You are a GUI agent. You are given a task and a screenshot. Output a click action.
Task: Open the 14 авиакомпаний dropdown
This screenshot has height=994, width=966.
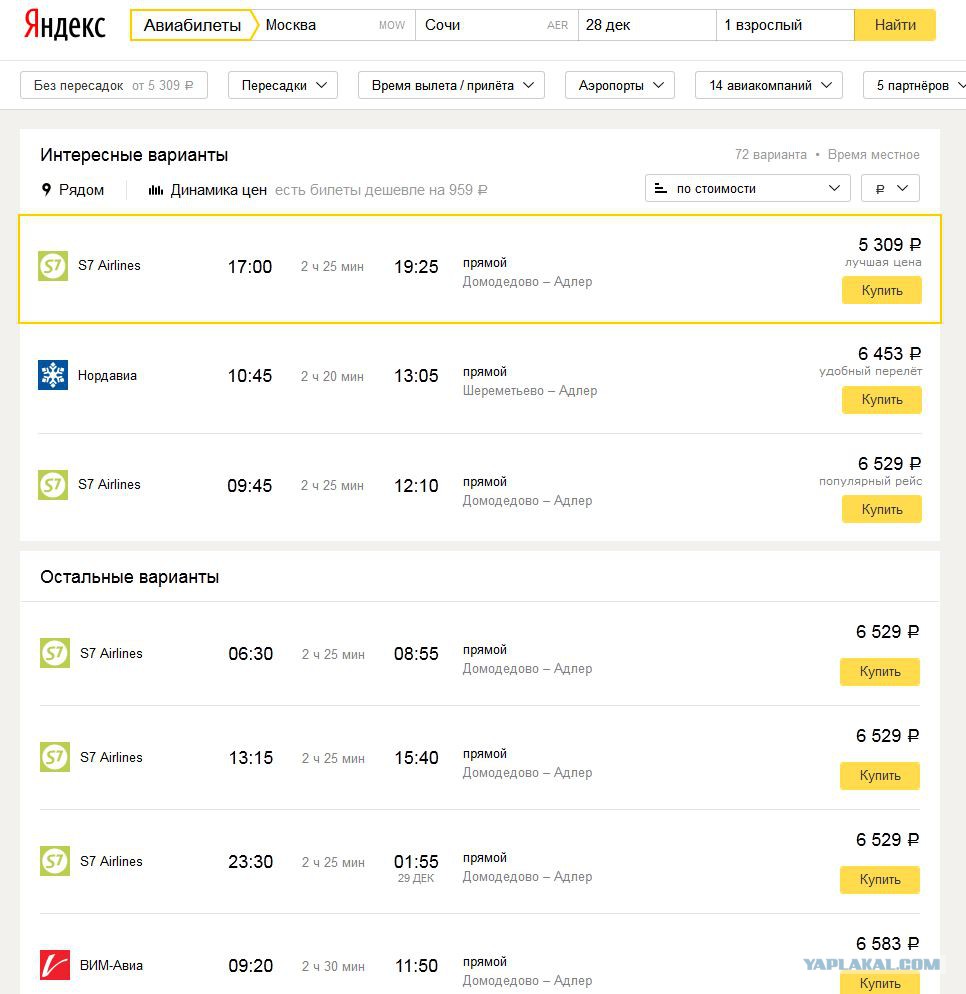point(769,85)
